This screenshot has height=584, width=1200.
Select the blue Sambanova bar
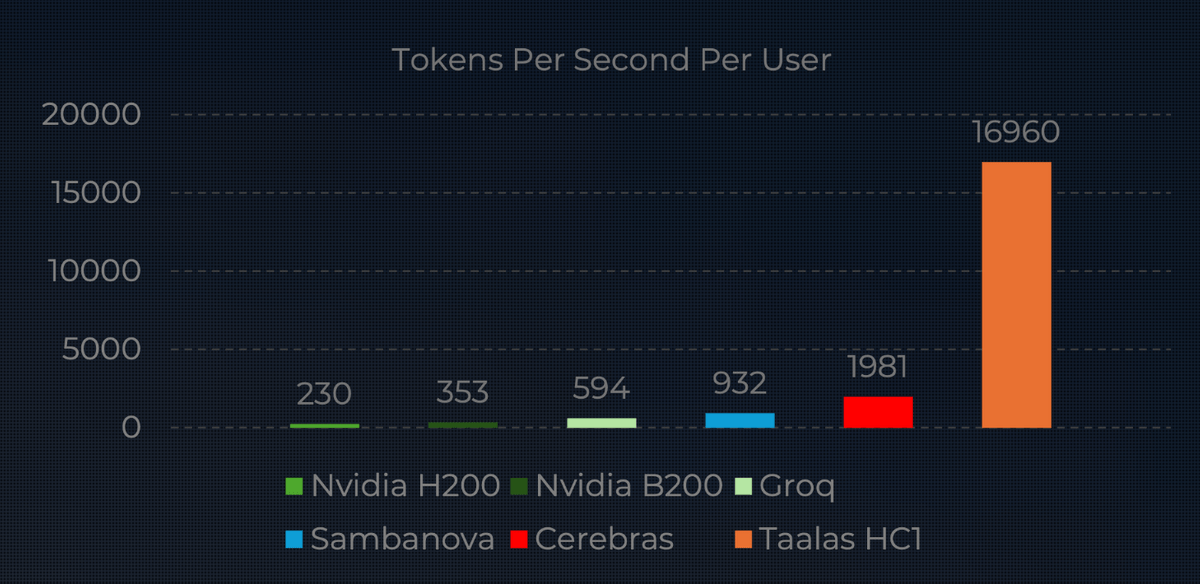[740, 420]
